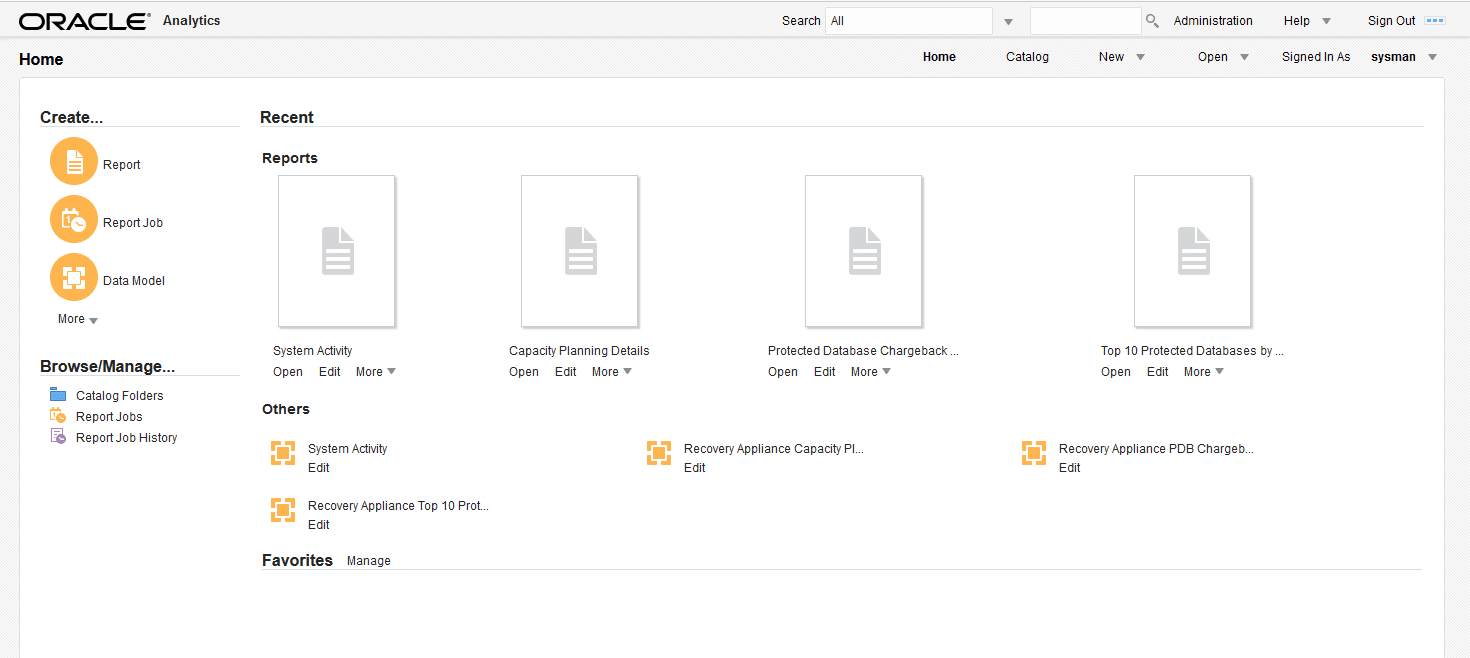
Task: Click the Report label in the Create section
Action: point(122,165)
